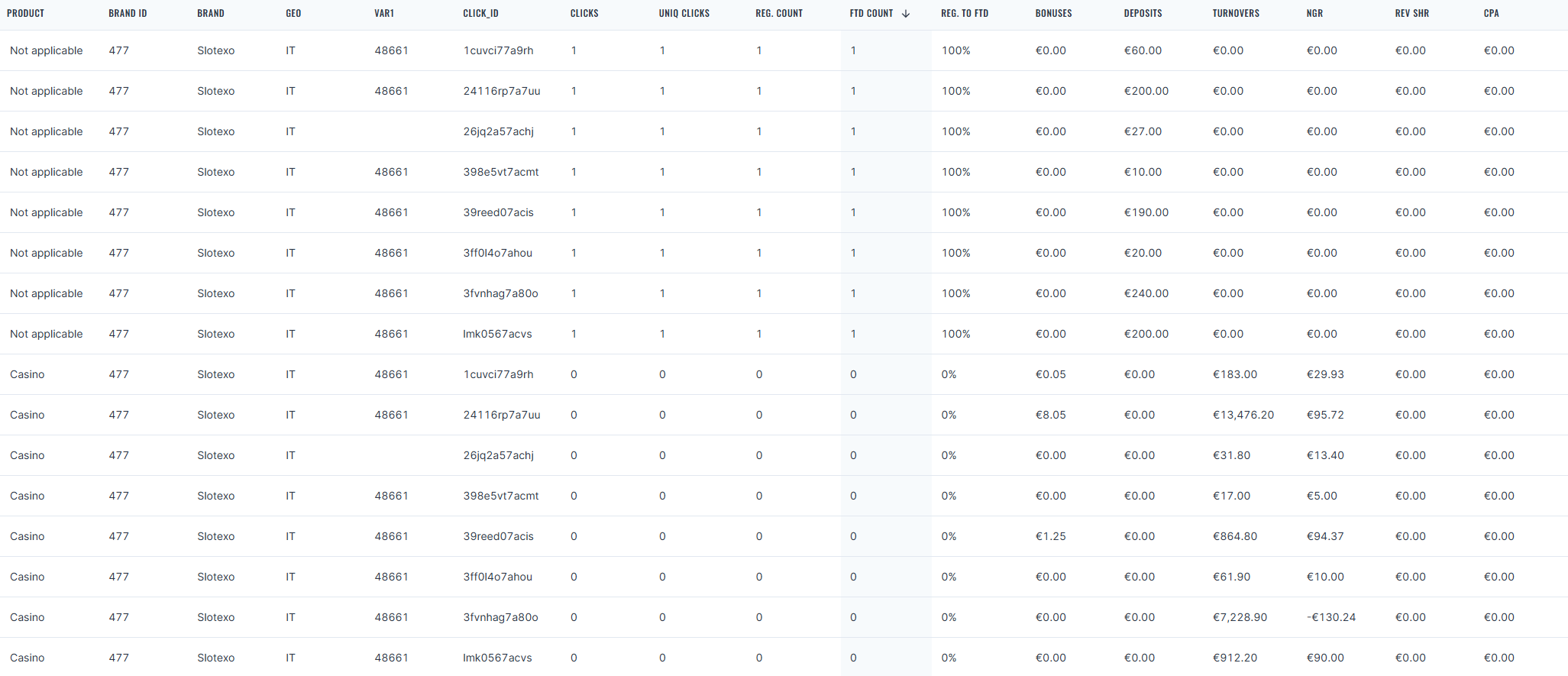Select the €7,228.90 turnover value
Image resolution: width=1568 pixels, height=676 pixels.
[x=1240, y=617]
